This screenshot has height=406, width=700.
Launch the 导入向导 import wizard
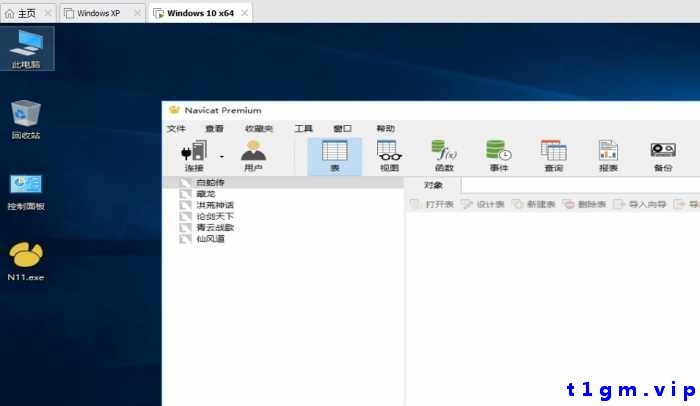point(640,204)
